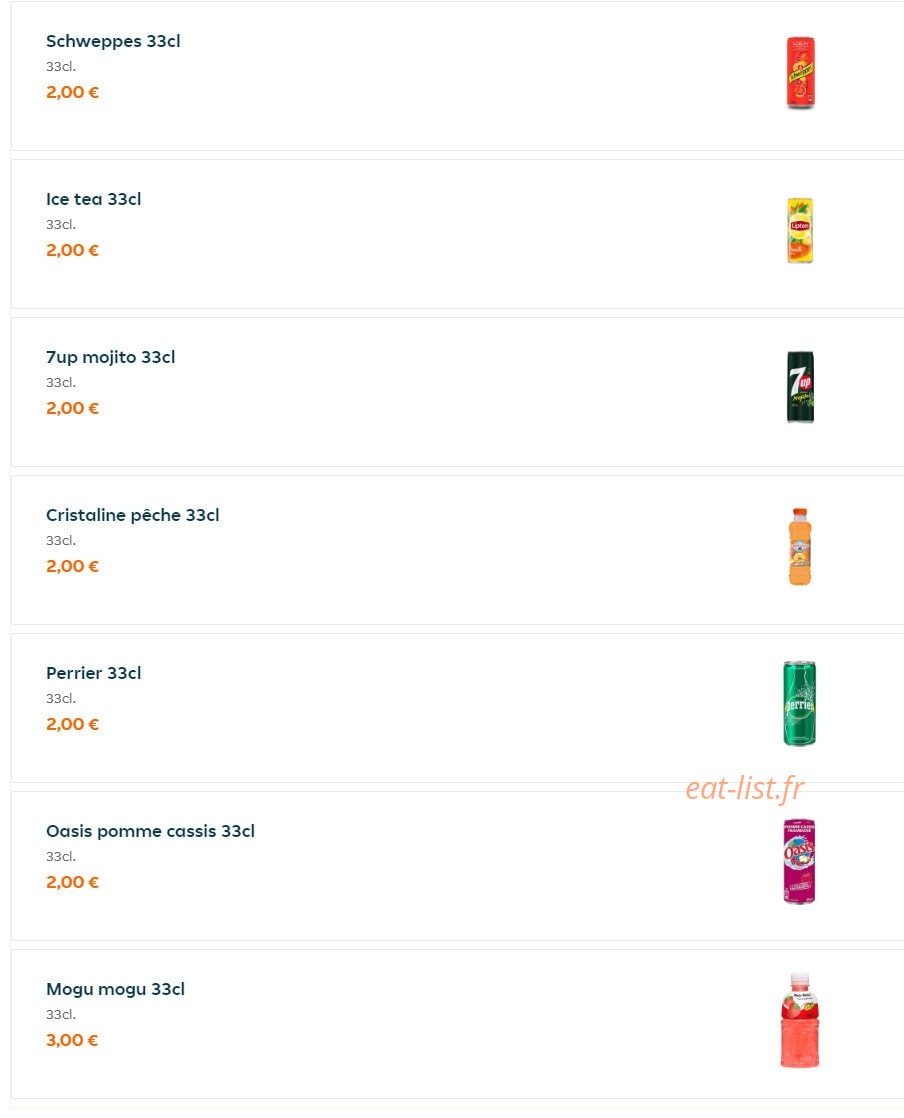Click the Cristaline pêche 33cl title

tap(133, 515)
